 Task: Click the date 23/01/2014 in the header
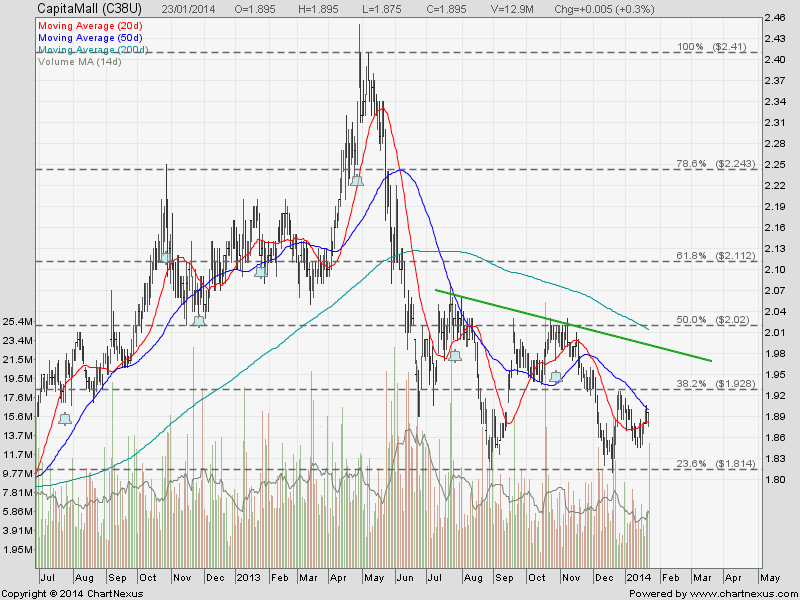coord(188,9)
